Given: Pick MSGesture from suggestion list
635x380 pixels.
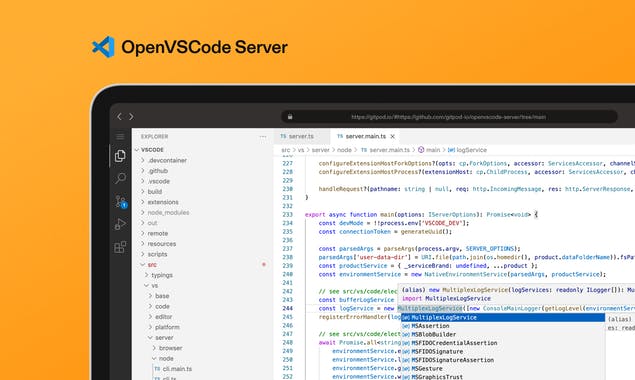Looking at the screenshot, I should point(503,369).
